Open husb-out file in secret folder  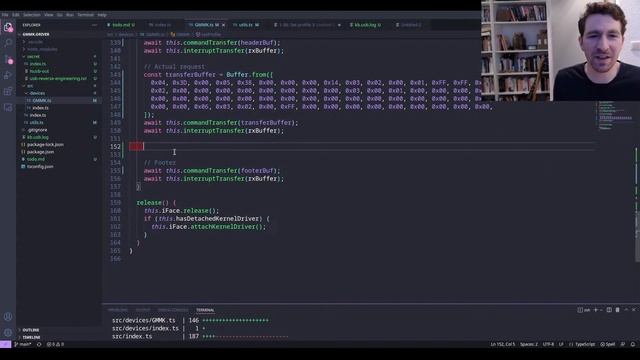click(x=39, y=71)
